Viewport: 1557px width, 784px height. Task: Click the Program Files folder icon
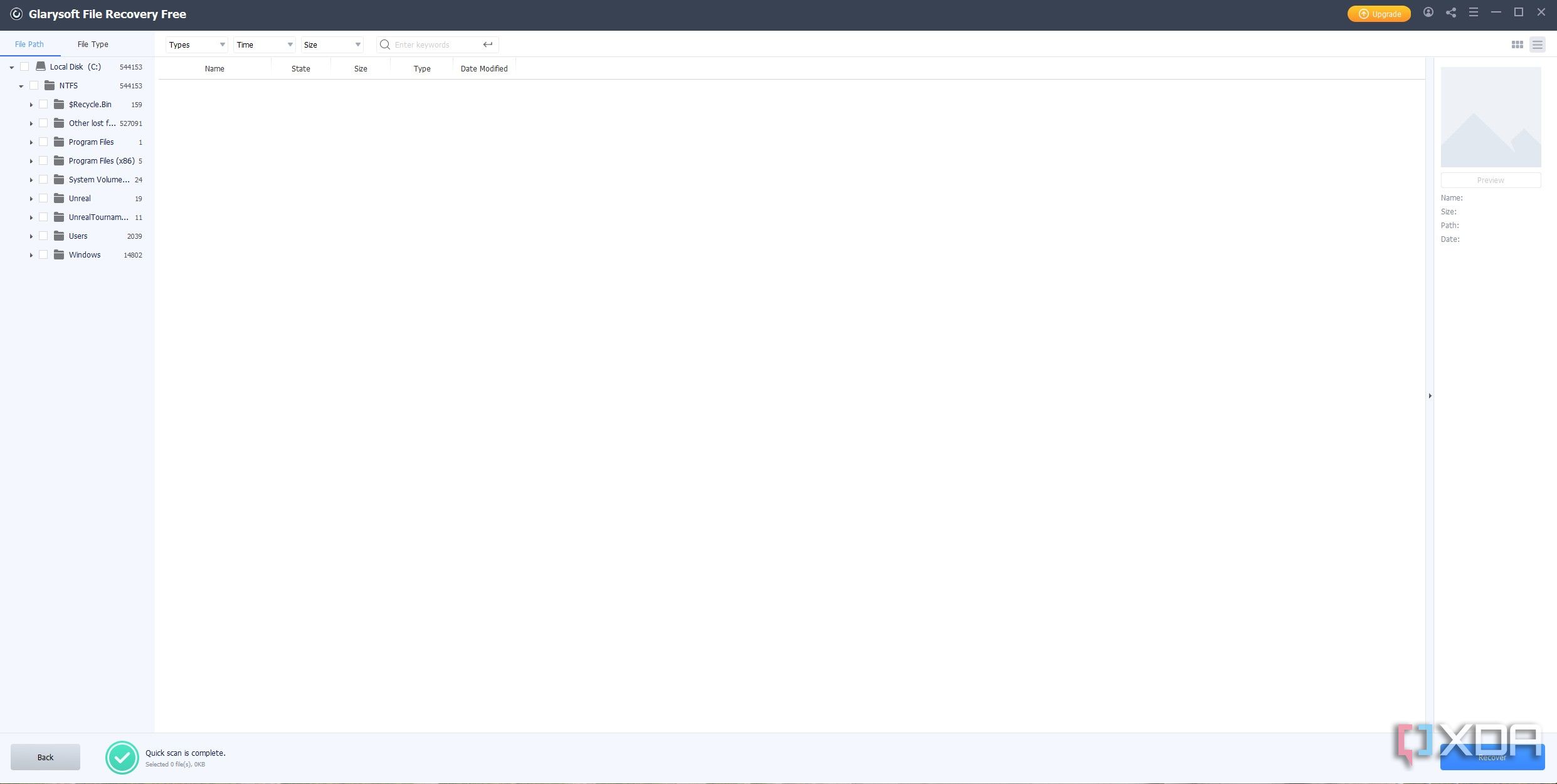(x=59, y=142)
